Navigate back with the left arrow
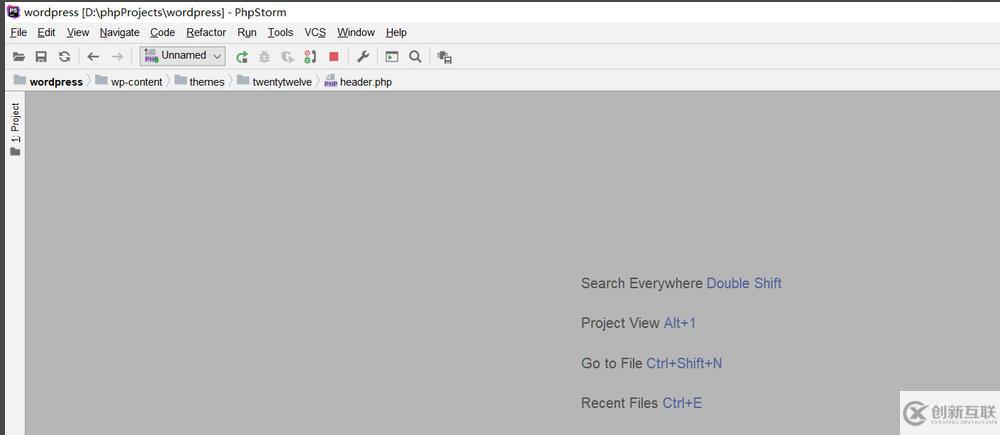Viewport: 1000px width, 435px height. [93, 57]
